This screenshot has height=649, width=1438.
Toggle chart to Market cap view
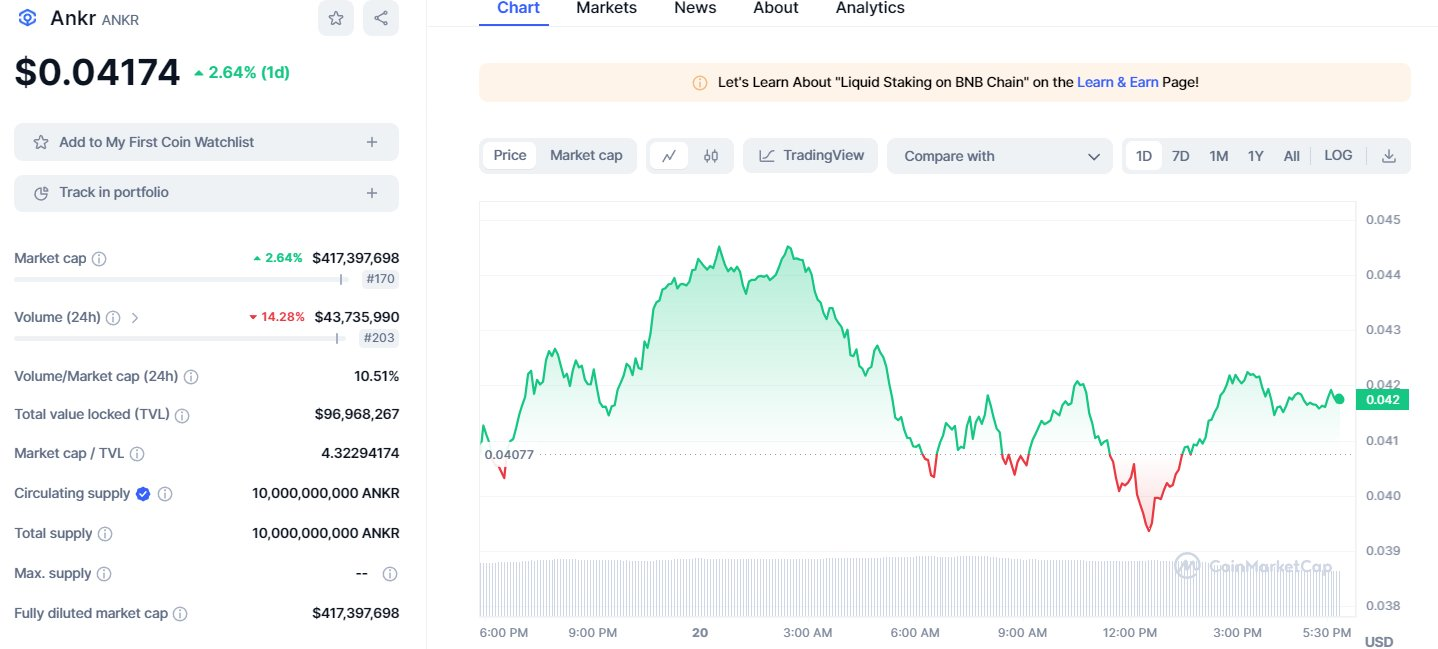coord(586,156)
